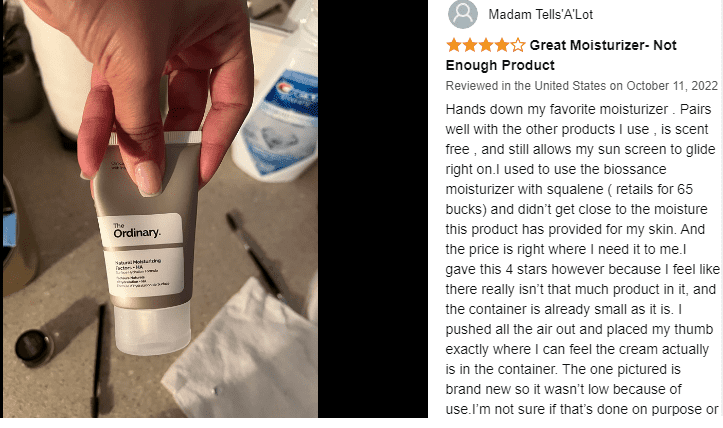Click the 'Hands down my favorite moisturizer' sentence
This screenshot has height=428, width=723.
pyautogui.click(x=557, y=109)
